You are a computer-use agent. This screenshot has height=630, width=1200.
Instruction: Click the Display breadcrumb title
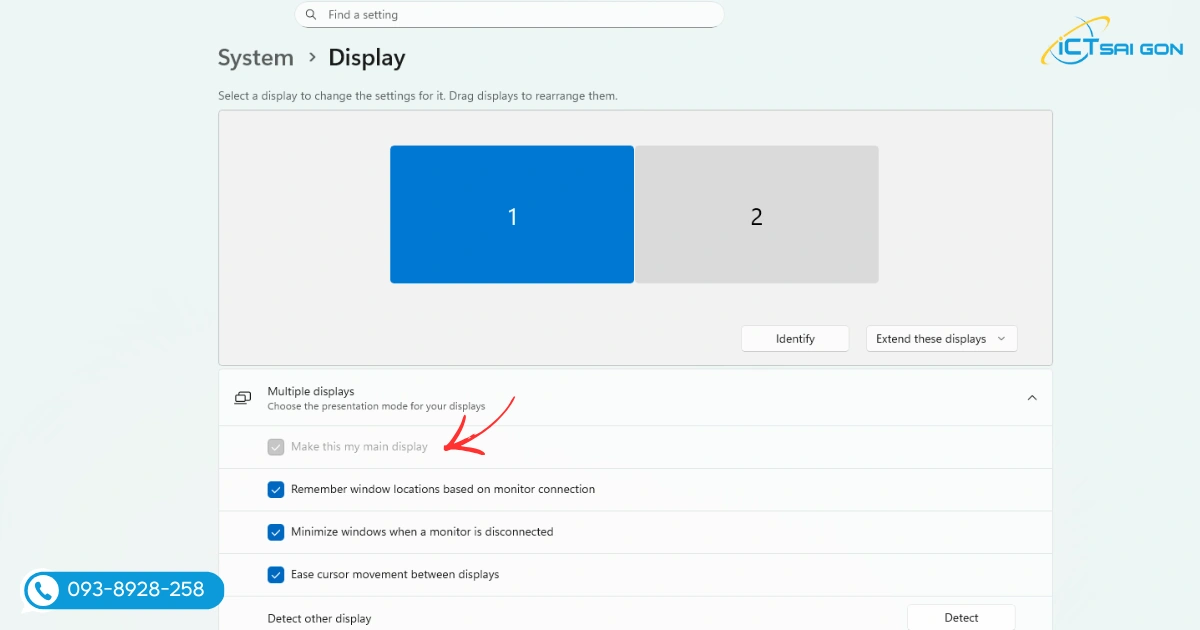click(x=366, y=58)
